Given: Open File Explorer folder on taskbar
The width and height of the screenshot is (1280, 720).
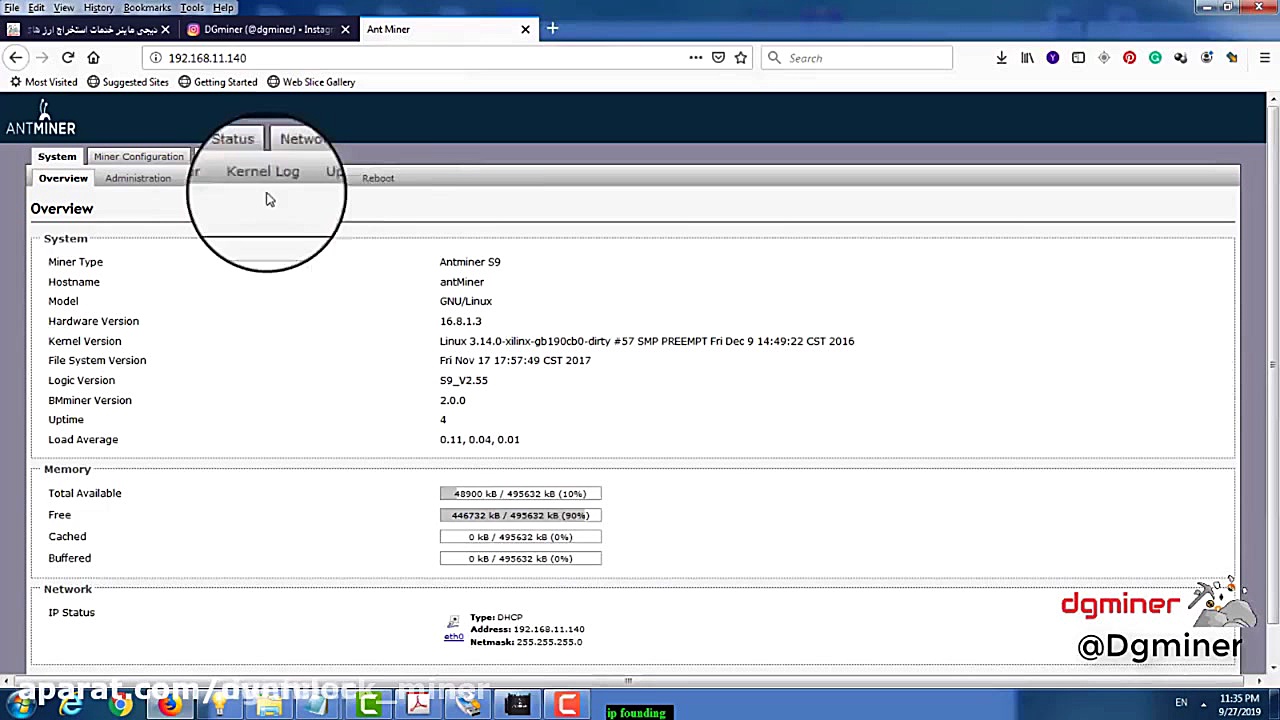Looking at the screenshot, I should 268,705.
